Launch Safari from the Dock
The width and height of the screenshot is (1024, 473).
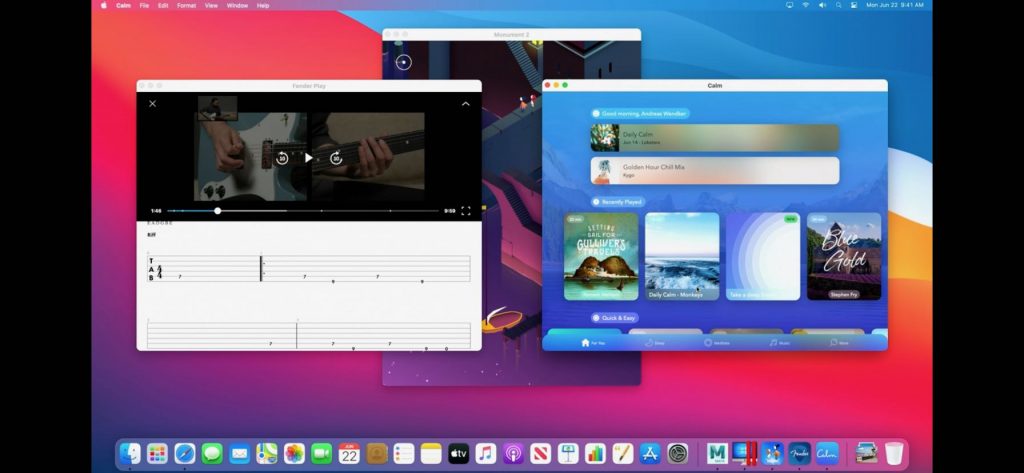185,453
